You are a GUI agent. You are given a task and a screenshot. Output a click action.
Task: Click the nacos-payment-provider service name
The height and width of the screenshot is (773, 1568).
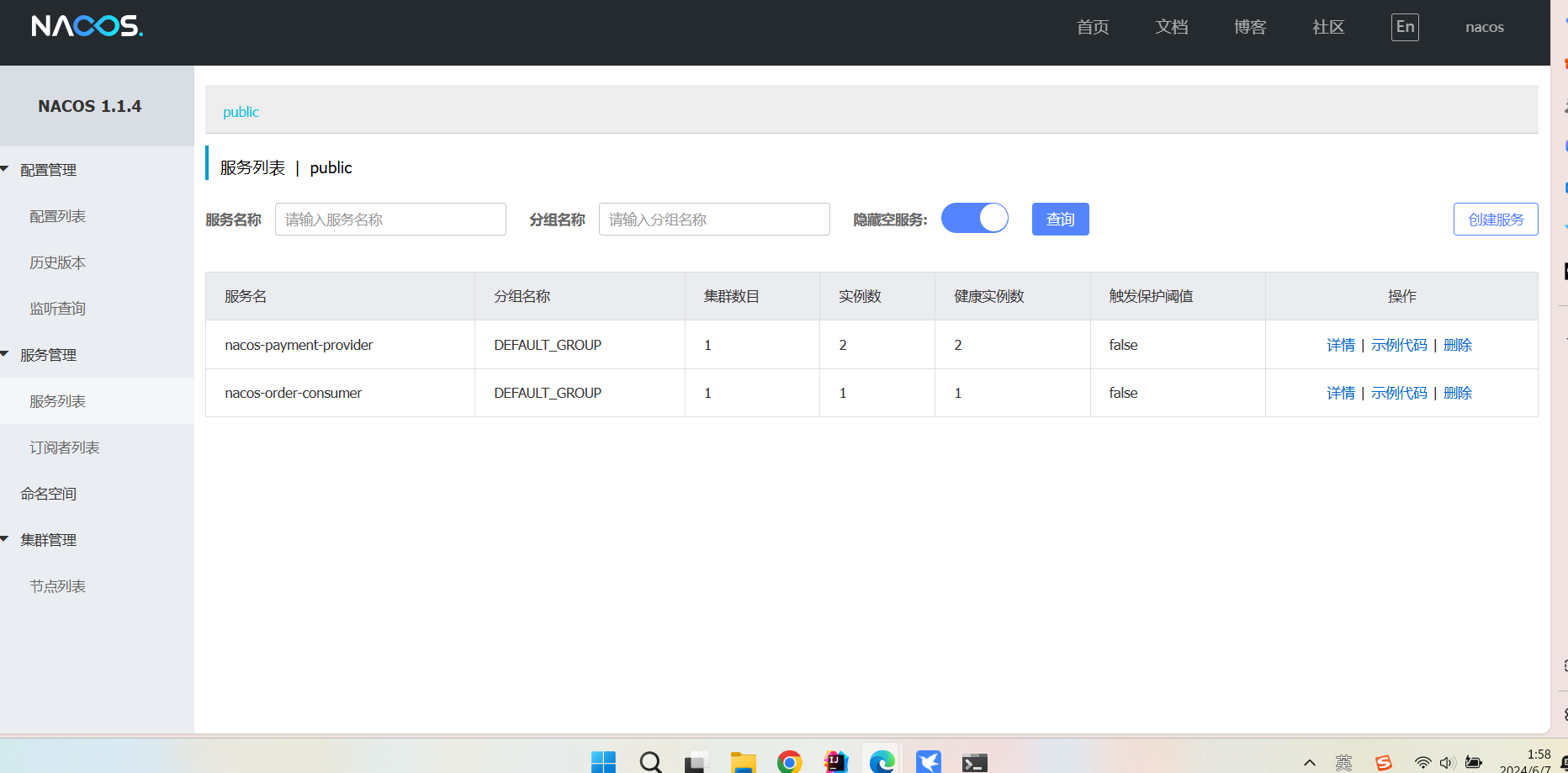click(299, 345)
